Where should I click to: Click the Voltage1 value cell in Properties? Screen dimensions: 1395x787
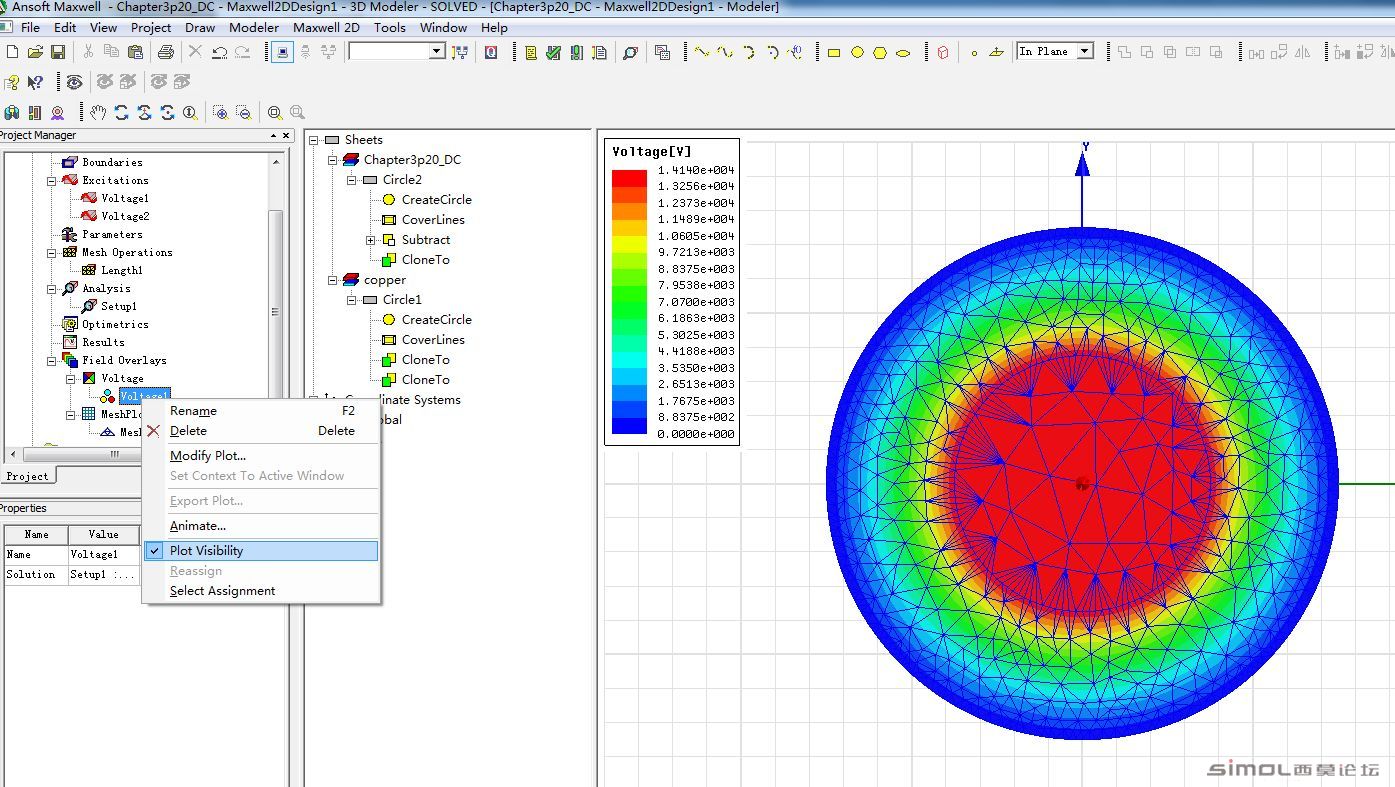[103, 554]
